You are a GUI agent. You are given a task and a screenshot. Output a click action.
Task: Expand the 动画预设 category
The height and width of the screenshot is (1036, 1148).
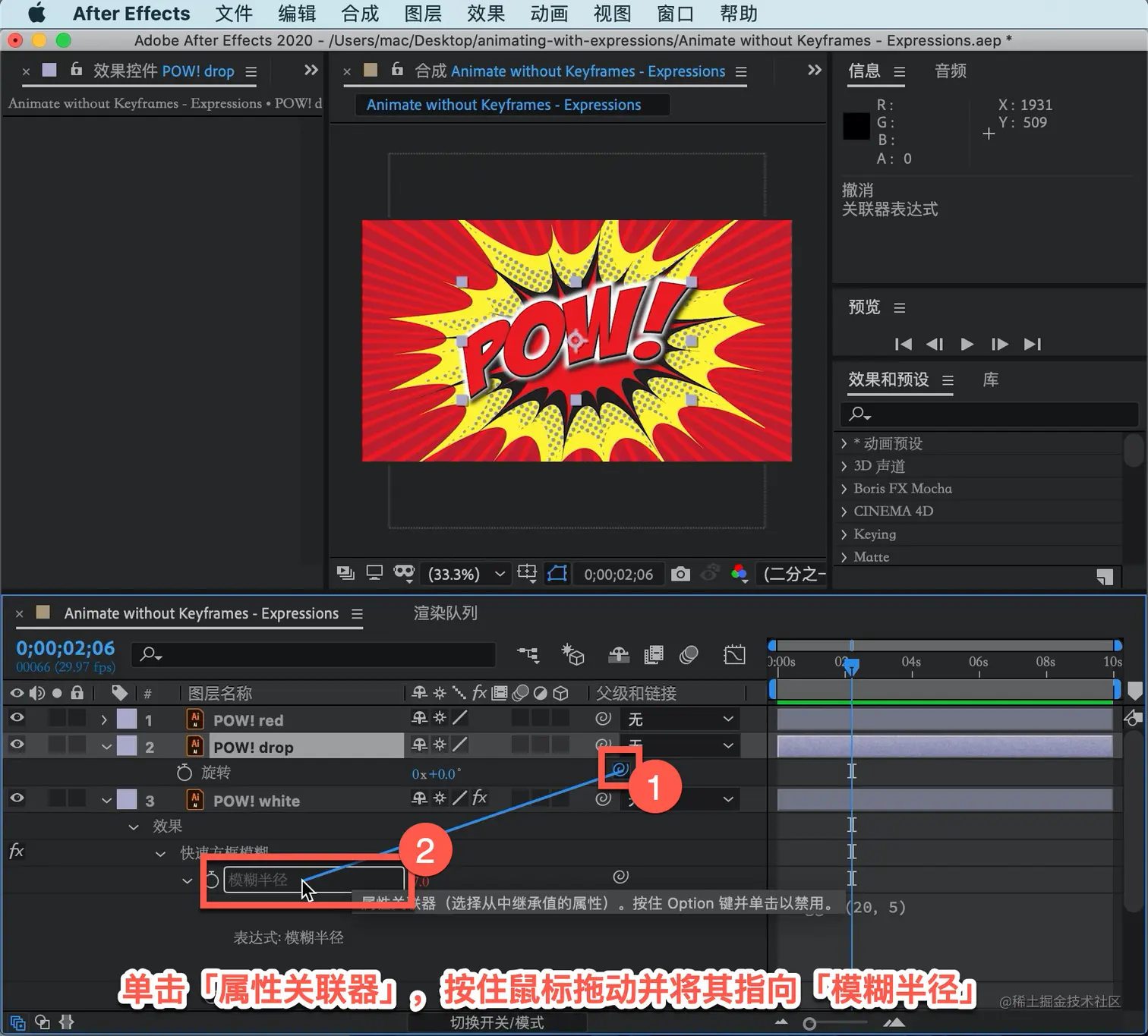coord(844,443)
